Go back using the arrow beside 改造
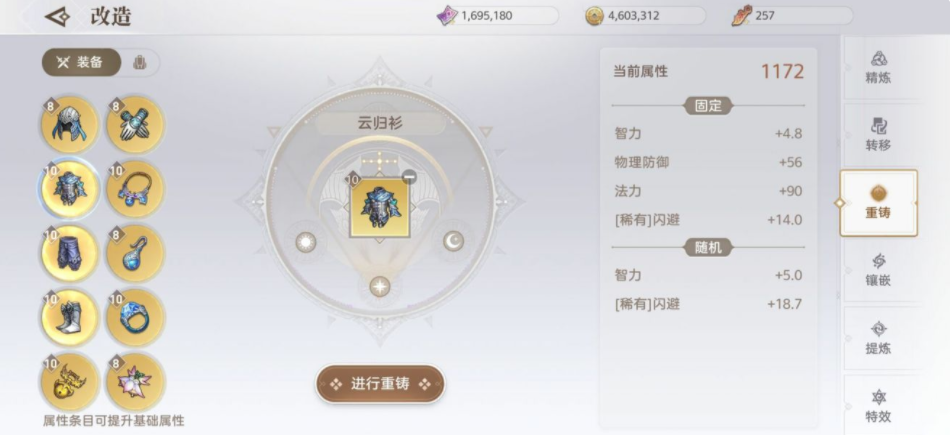 (x=58, y=17)
